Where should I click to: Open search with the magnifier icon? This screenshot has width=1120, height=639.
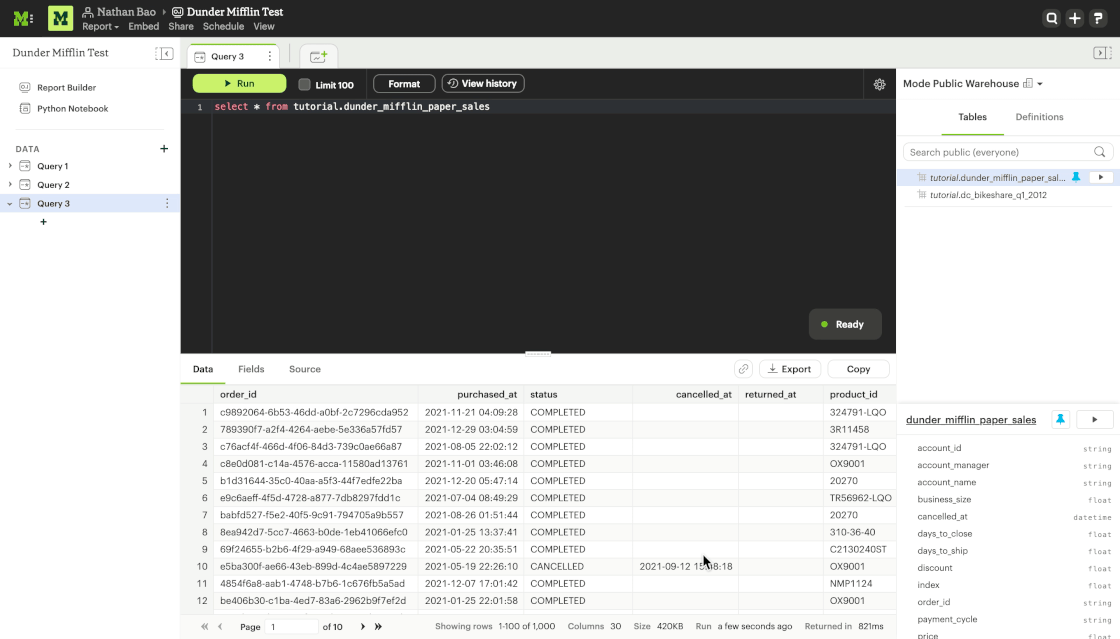[1051, 19]
